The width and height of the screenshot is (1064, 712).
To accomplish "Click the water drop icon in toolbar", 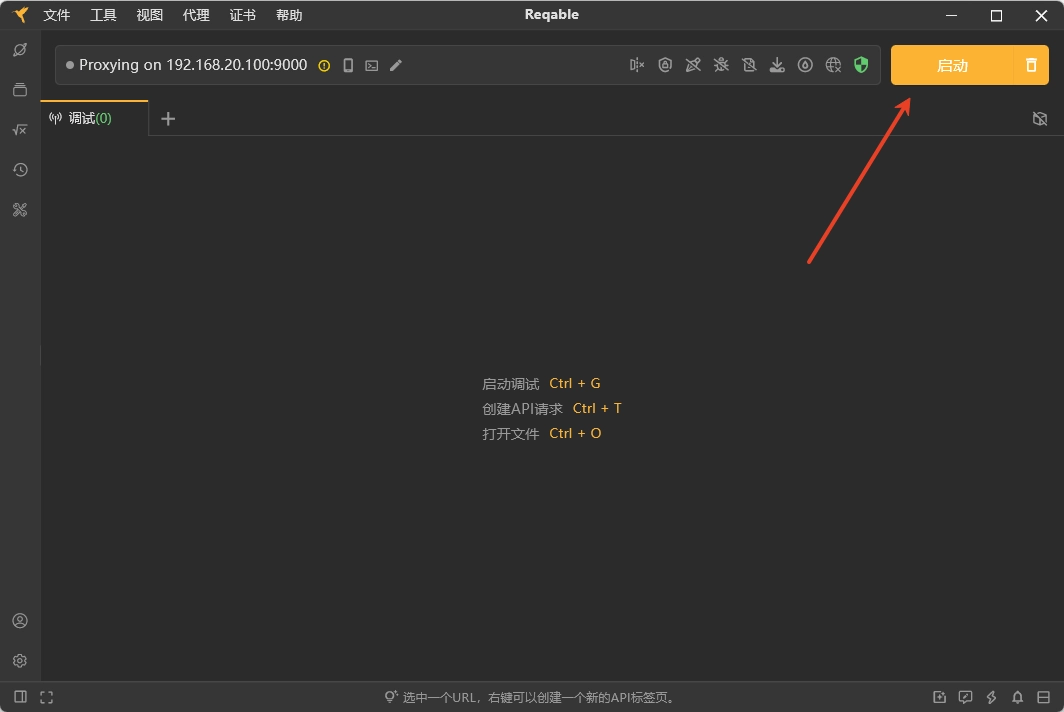I will [x=805, y=65].
